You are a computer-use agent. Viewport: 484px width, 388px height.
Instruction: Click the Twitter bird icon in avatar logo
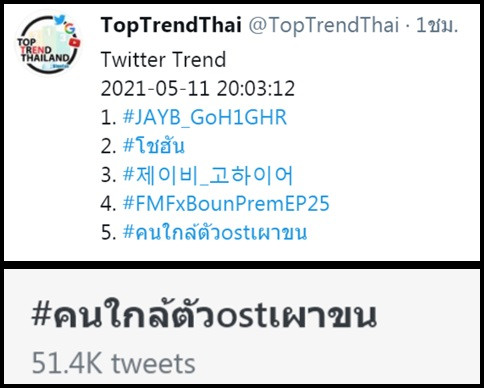(x=59, y=20)
